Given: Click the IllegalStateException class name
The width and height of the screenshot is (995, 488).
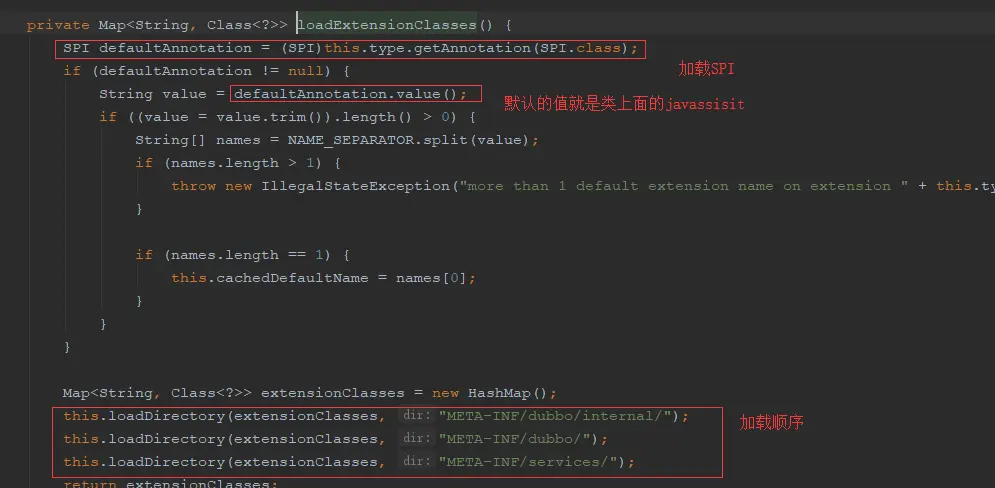Looking at the screenshot, I should pyautogui.click(x=355, y=186).
